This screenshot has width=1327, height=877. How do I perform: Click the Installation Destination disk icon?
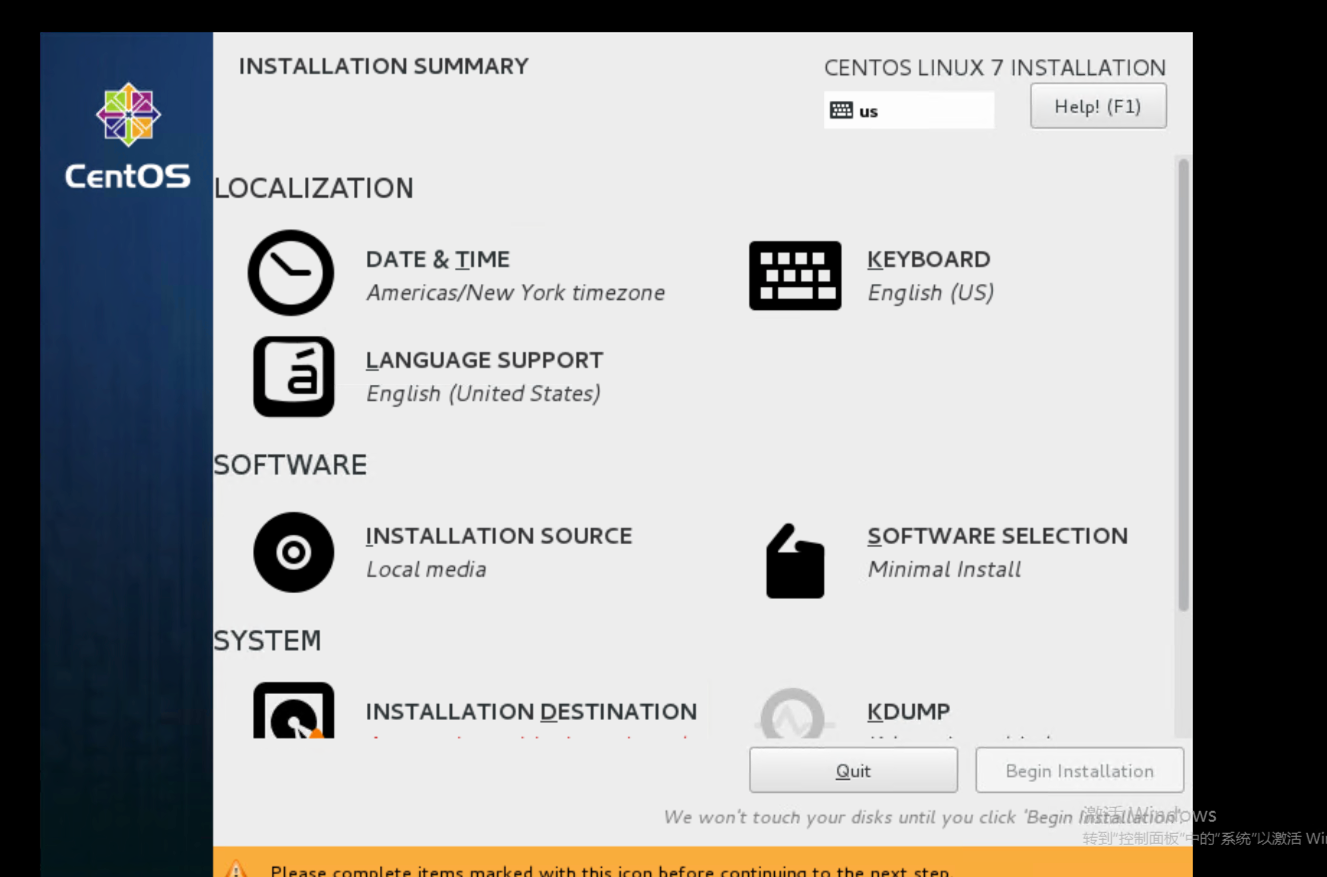(x=293, y=711)
